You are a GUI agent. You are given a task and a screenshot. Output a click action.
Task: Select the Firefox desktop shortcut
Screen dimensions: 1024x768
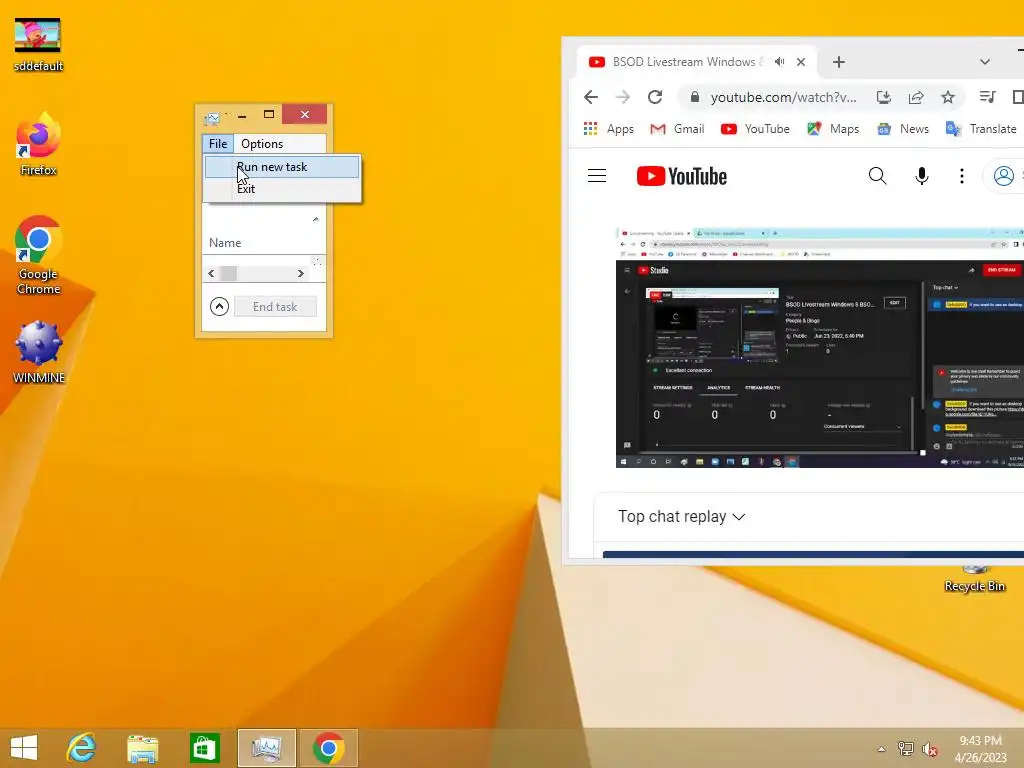click(x=38, y=144)
